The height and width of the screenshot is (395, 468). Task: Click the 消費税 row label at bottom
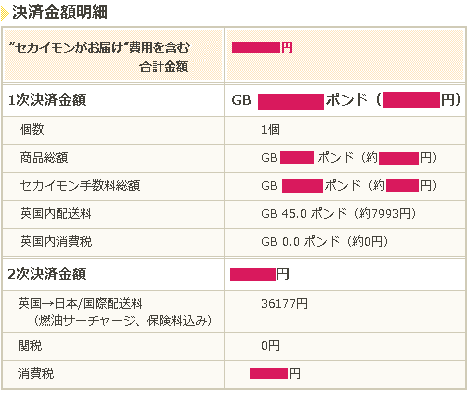pyautogui.click(x=36, y=374)
